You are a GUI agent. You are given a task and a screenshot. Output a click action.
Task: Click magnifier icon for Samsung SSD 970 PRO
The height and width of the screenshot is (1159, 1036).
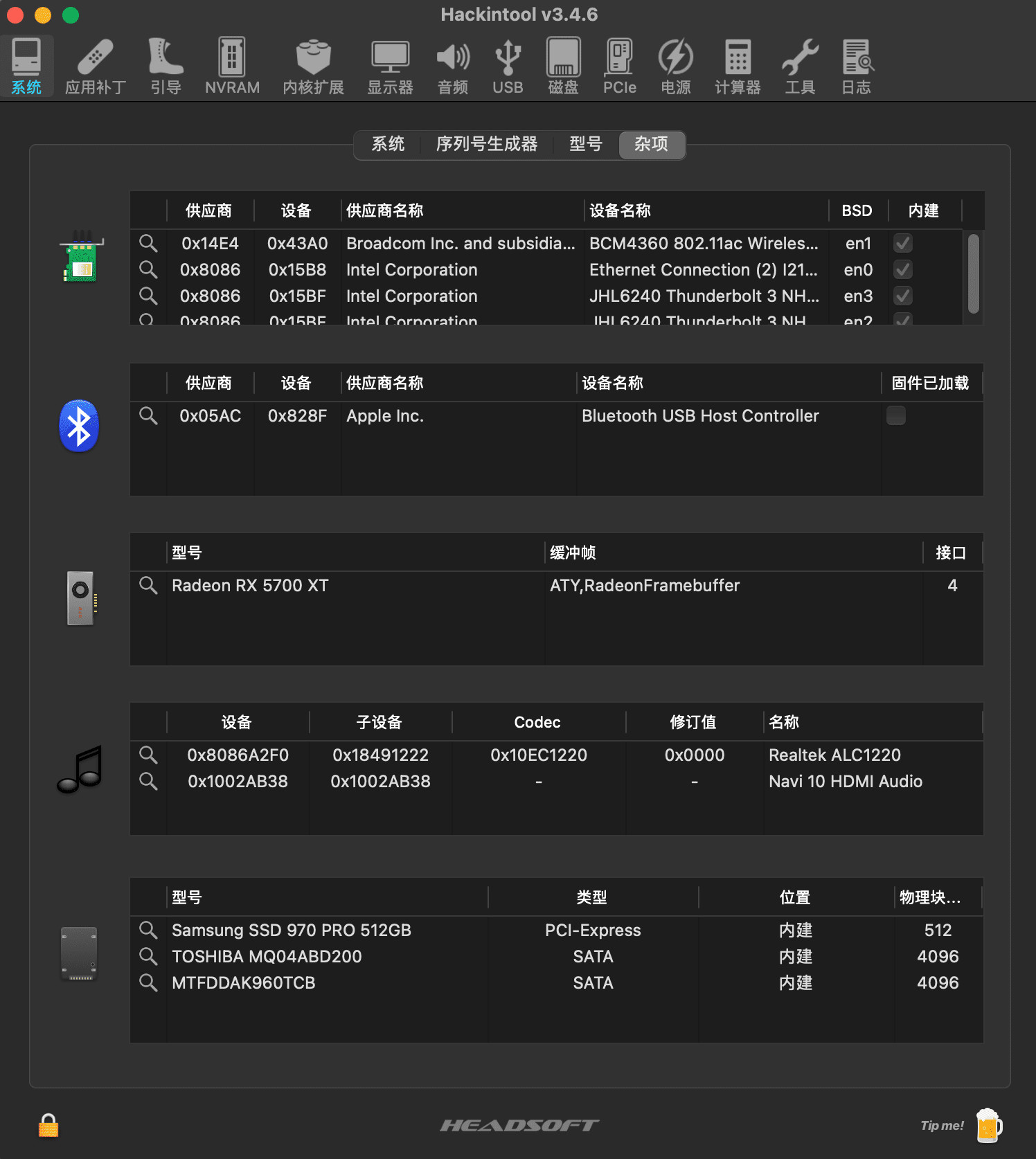148,930
